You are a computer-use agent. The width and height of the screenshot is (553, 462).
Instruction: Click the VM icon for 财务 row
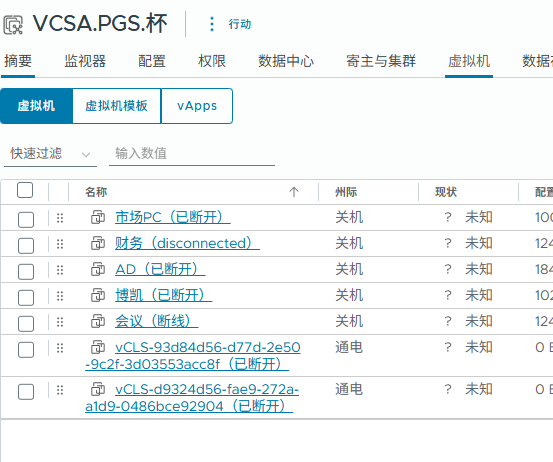(98, 243)
